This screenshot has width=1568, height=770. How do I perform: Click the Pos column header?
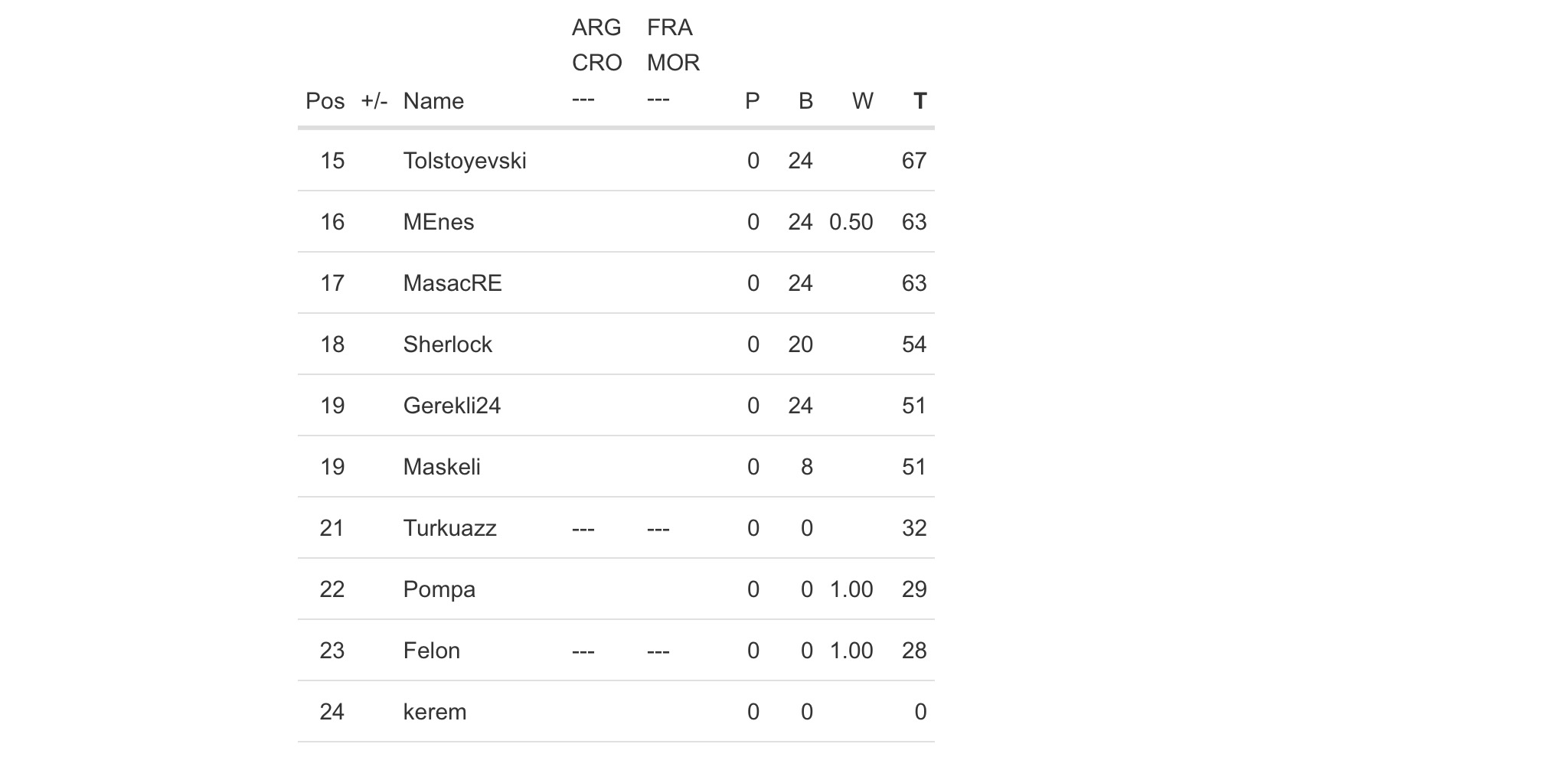(x=325, y=101)
